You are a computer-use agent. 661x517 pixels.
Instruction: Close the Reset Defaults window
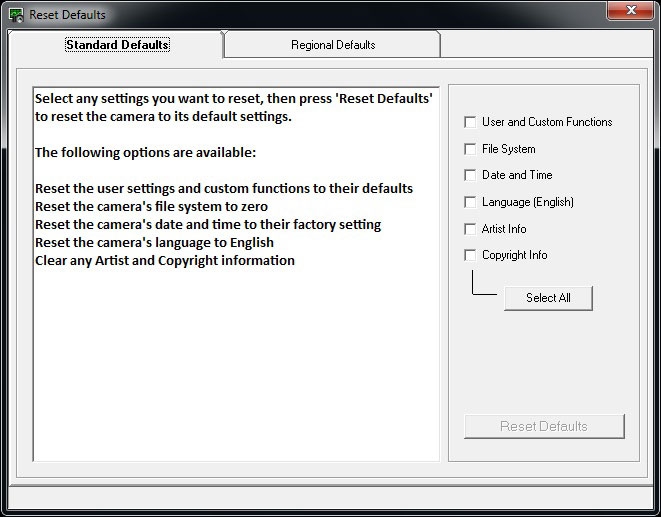pos(630,10)
